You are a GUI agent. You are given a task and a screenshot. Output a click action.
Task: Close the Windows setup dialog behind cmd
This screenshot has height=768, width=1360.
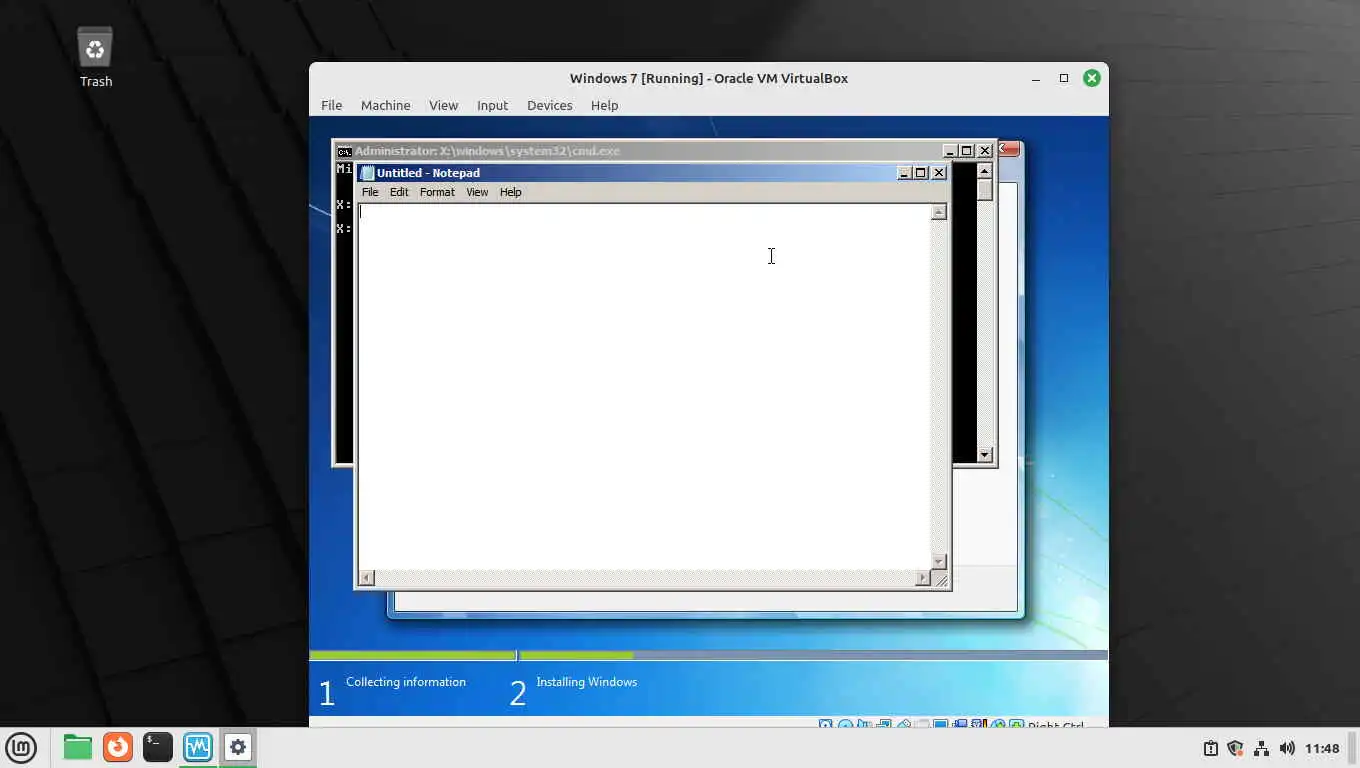point(1009,149)
